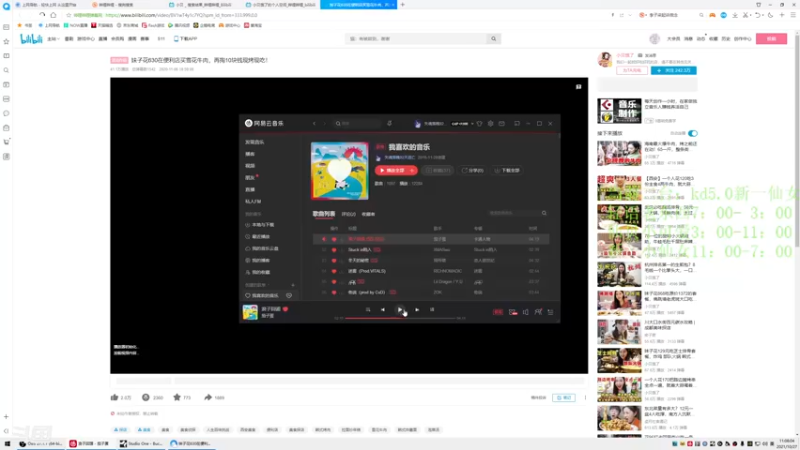Click the 音乐制作 ad thumbnail
This screenshot has height=450, width=800.
pos(619,111)
